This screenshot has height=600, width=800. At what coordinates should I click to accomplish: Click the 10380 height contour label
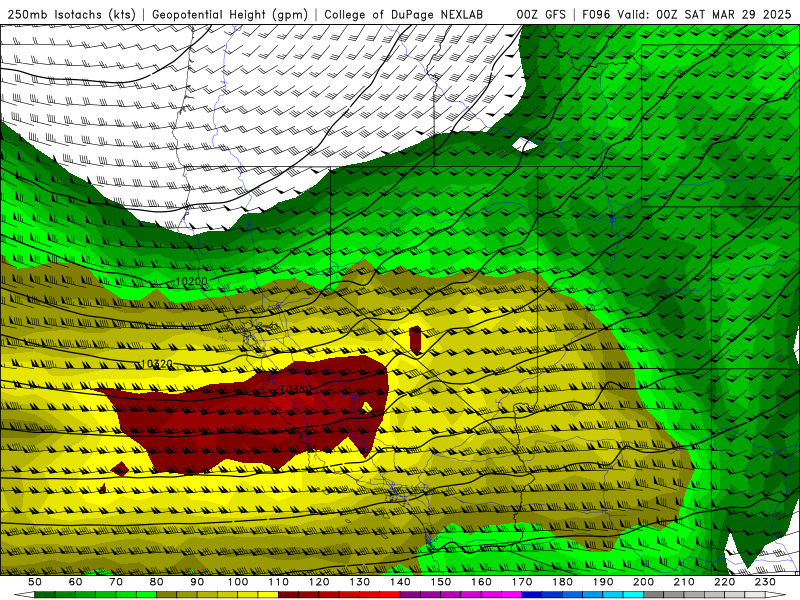tap(296, 389)
